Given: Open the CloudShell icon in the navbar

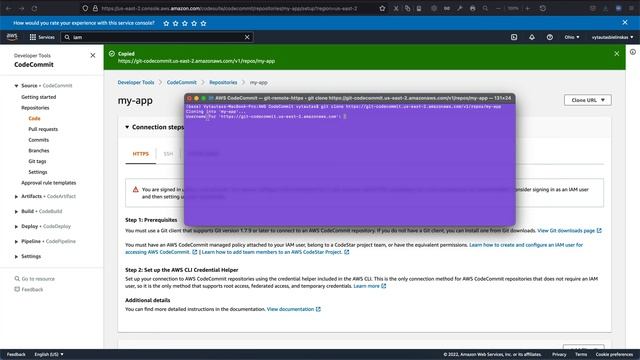Looking at the screenshot, I should (514, 37).
